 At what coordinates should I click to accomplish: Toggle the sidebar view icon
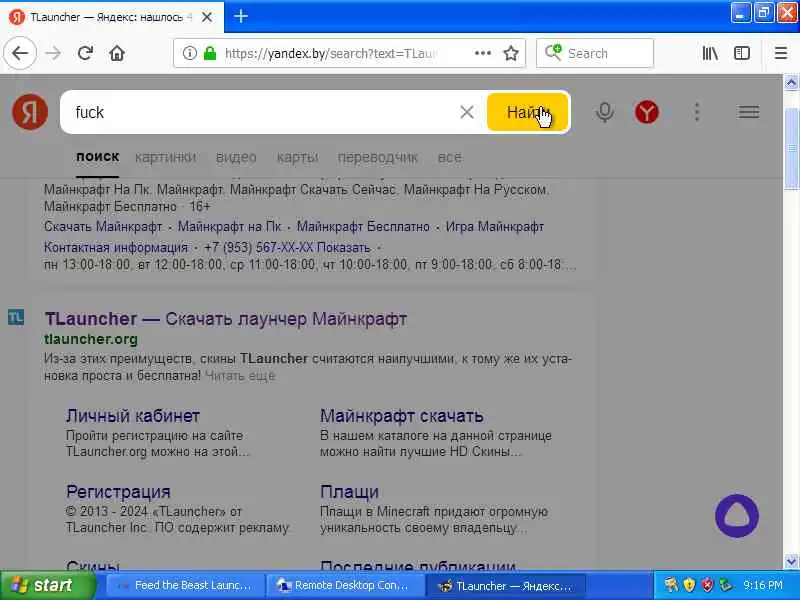[741, 53]
